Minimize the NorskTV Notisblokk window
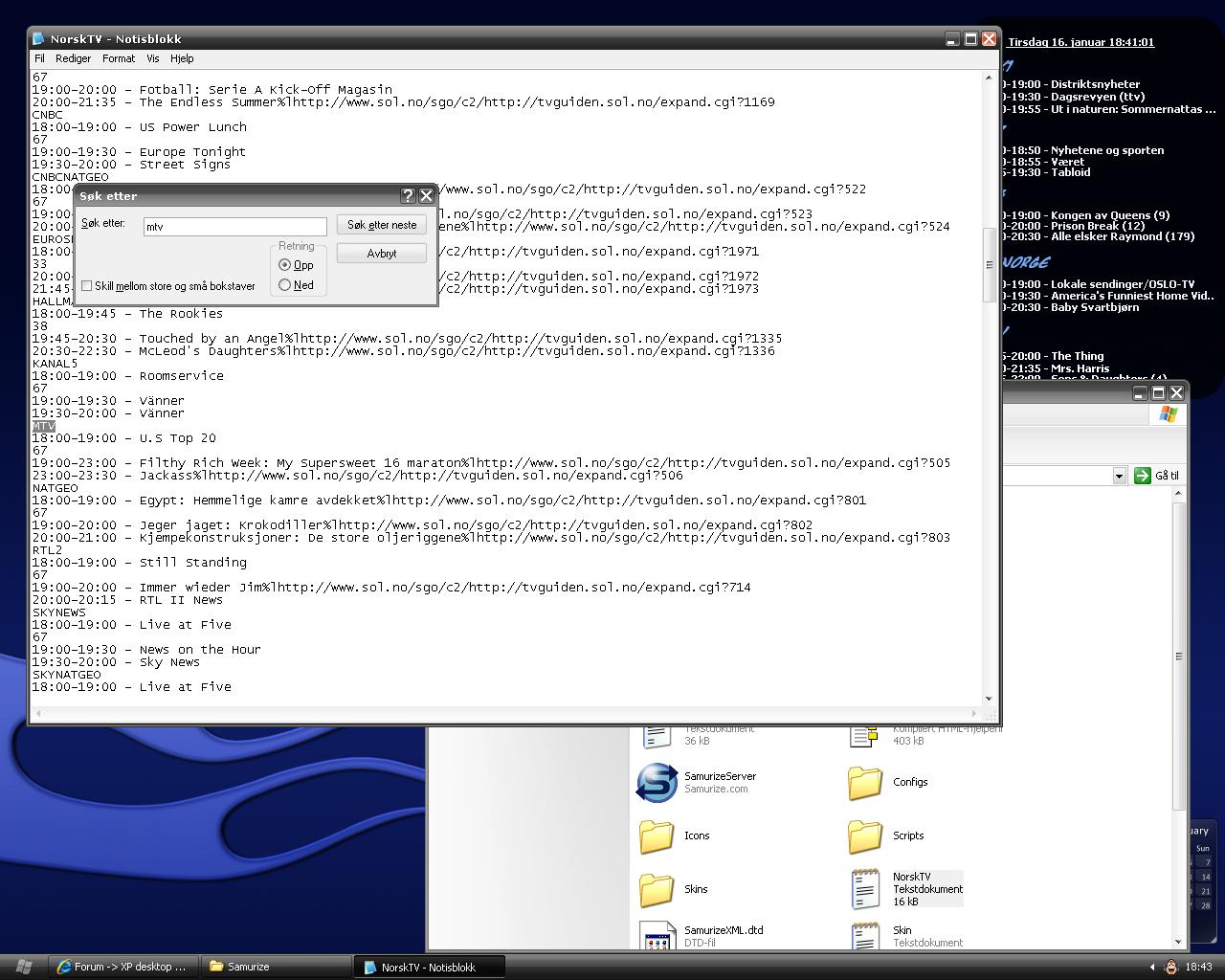This screenshot has height=980, width=1225. (952, 39)
